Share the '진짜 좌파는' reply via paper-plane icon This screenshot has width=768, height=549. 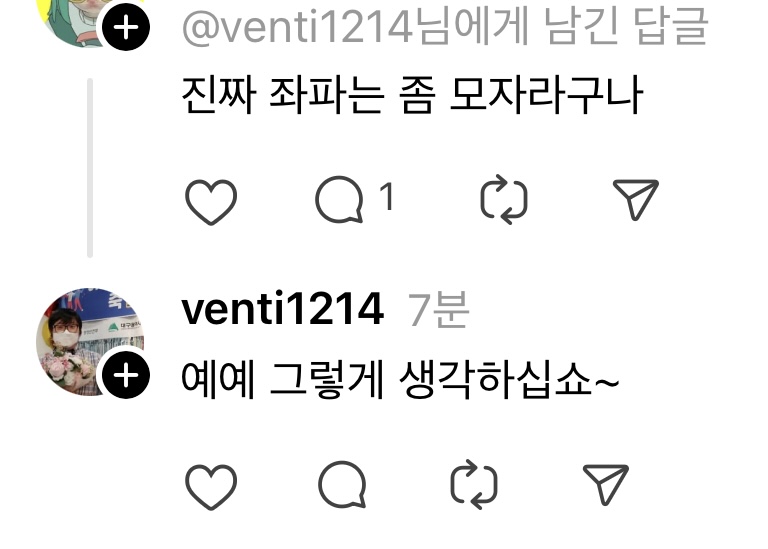(636, 199)
